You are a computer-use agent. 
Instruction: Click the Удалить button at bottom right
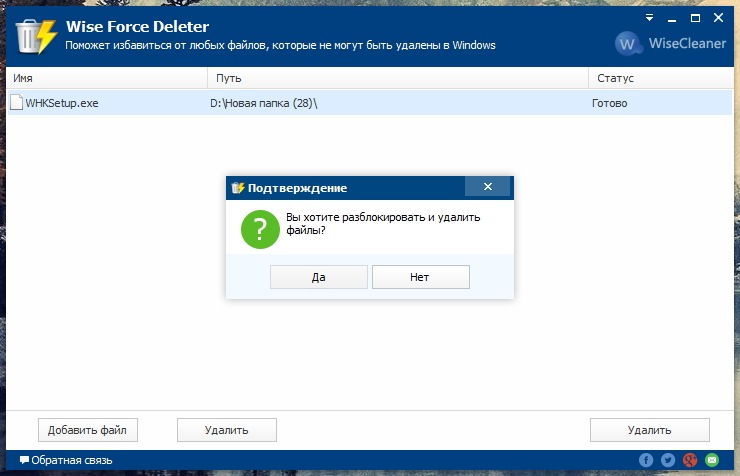coord(649,430)
